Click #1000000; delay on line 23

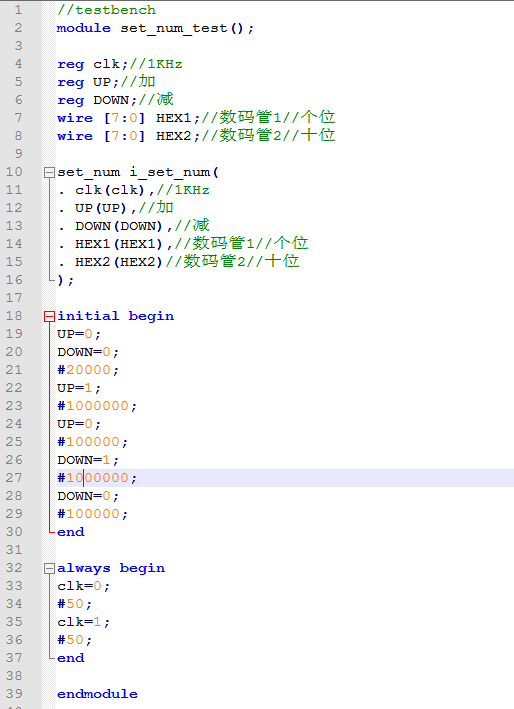97,406
